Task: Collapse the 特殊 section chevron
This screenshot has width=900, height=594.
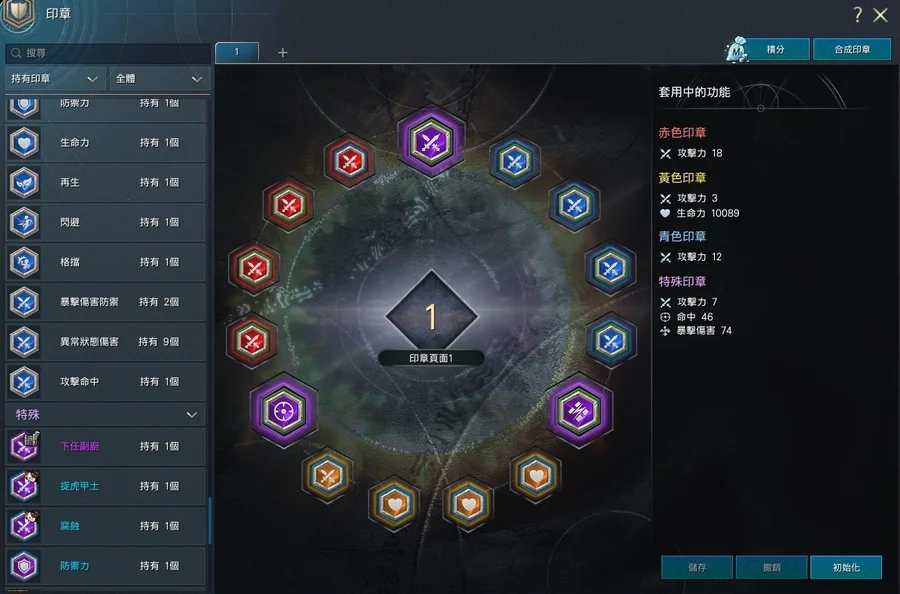Action: (192, 414)
